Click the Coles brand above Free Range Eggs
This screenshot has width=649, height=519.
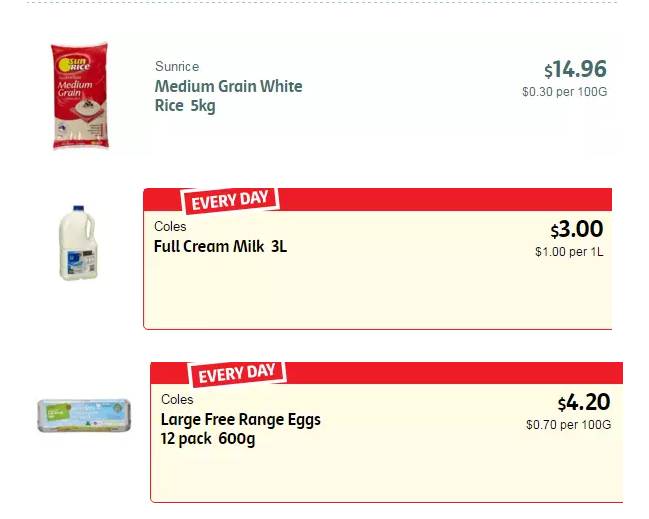coord(177,399)
